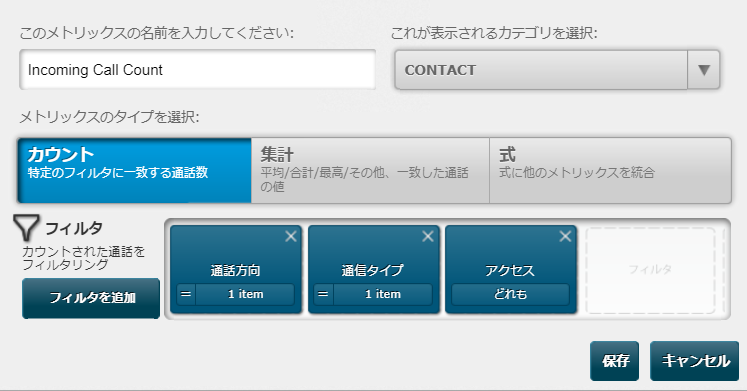Click the dropdown arrow beside CONTACT
Screen dimensions: 747x391
point(704,70)
